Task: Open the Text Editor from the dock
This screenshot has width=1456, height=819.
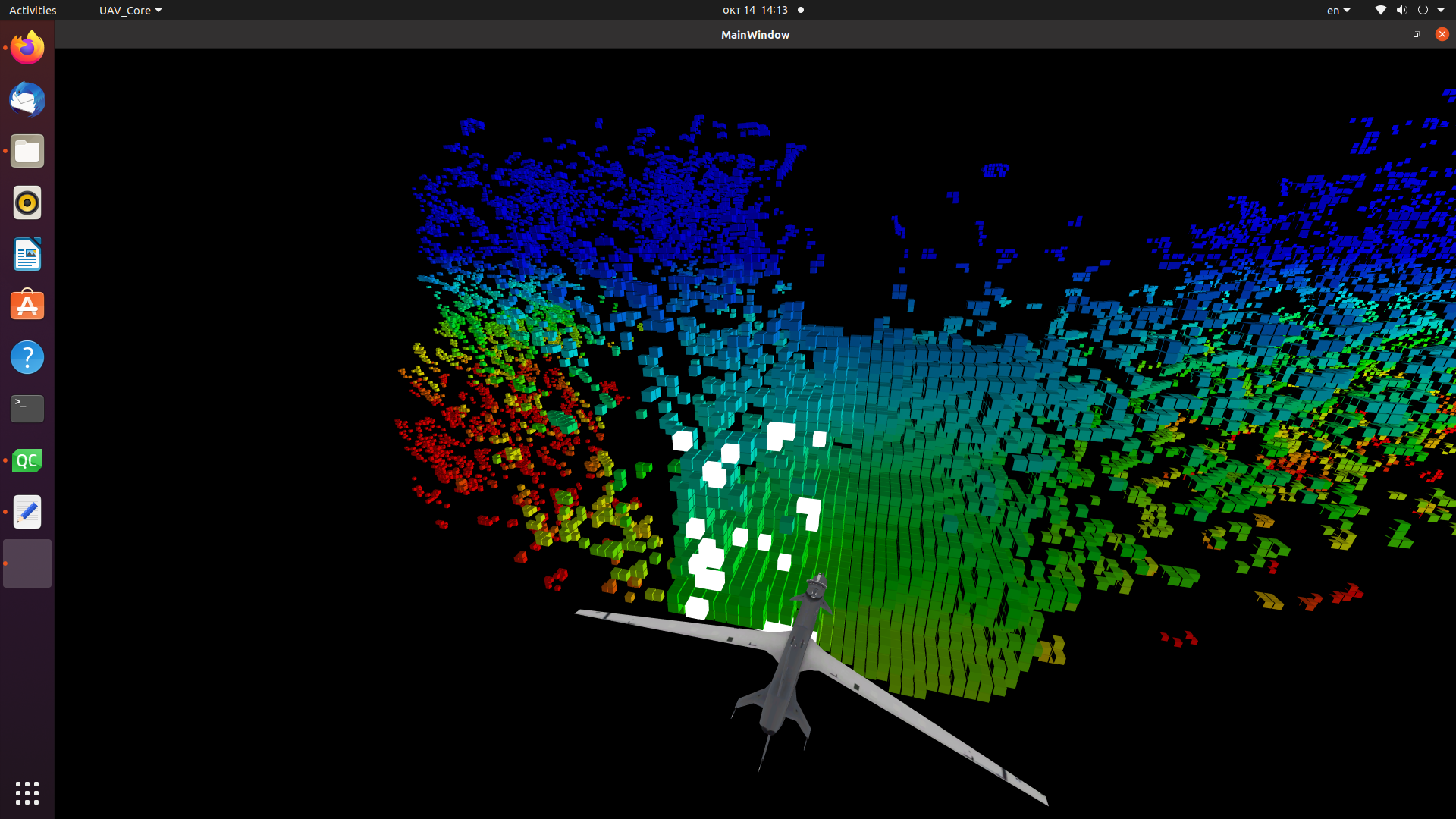Action: [x=27, y=512]
